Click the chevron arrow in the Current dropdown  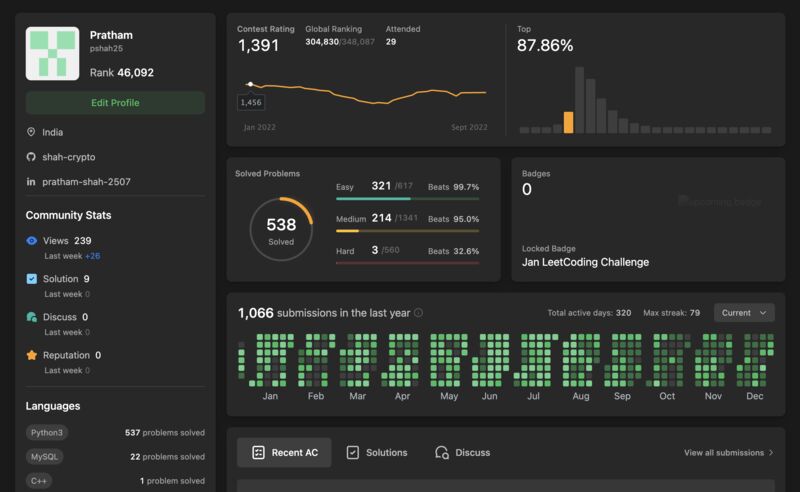(763, 313)
